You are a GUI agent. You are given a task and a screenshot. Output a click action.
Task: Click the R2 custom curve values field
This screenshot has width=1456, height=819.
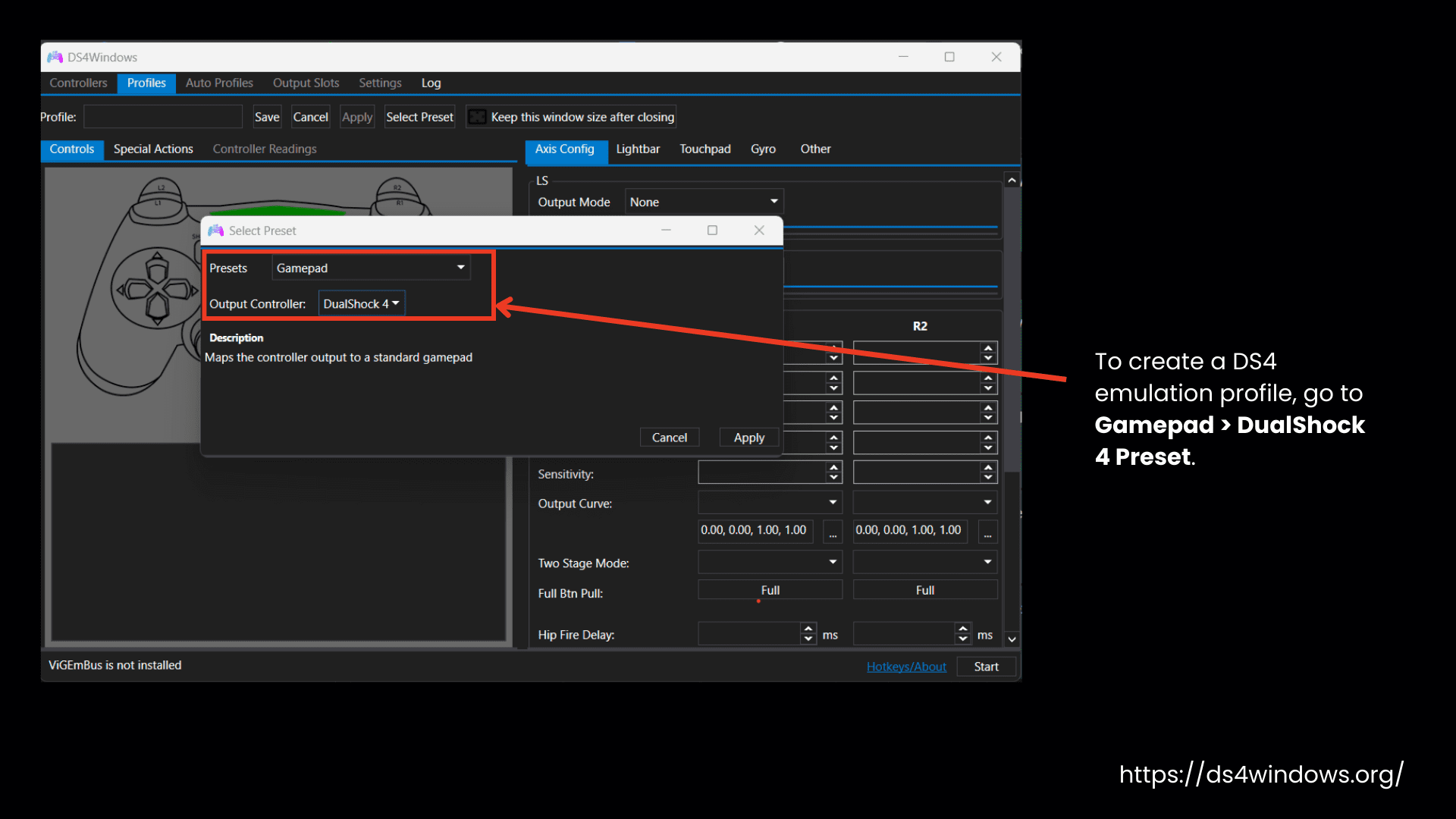click(910, 530)
